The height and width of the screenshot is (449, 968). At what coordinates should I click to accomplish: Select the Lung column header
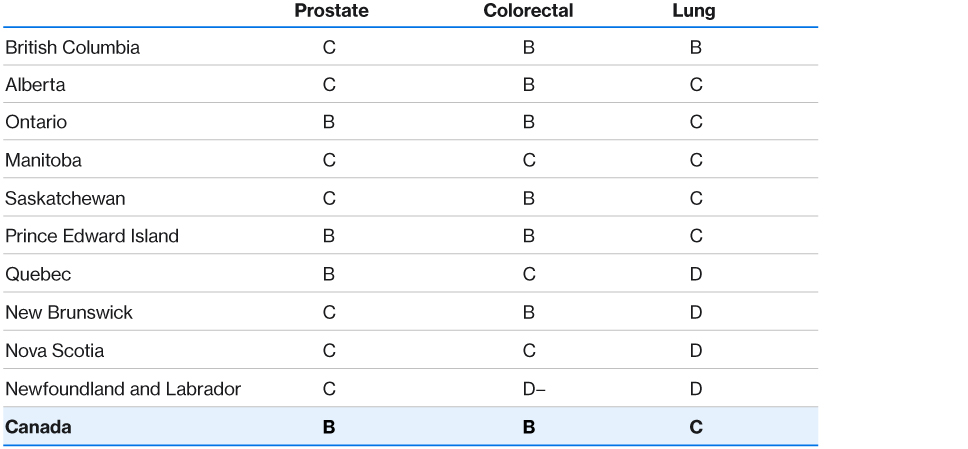(x=695, y=11)
